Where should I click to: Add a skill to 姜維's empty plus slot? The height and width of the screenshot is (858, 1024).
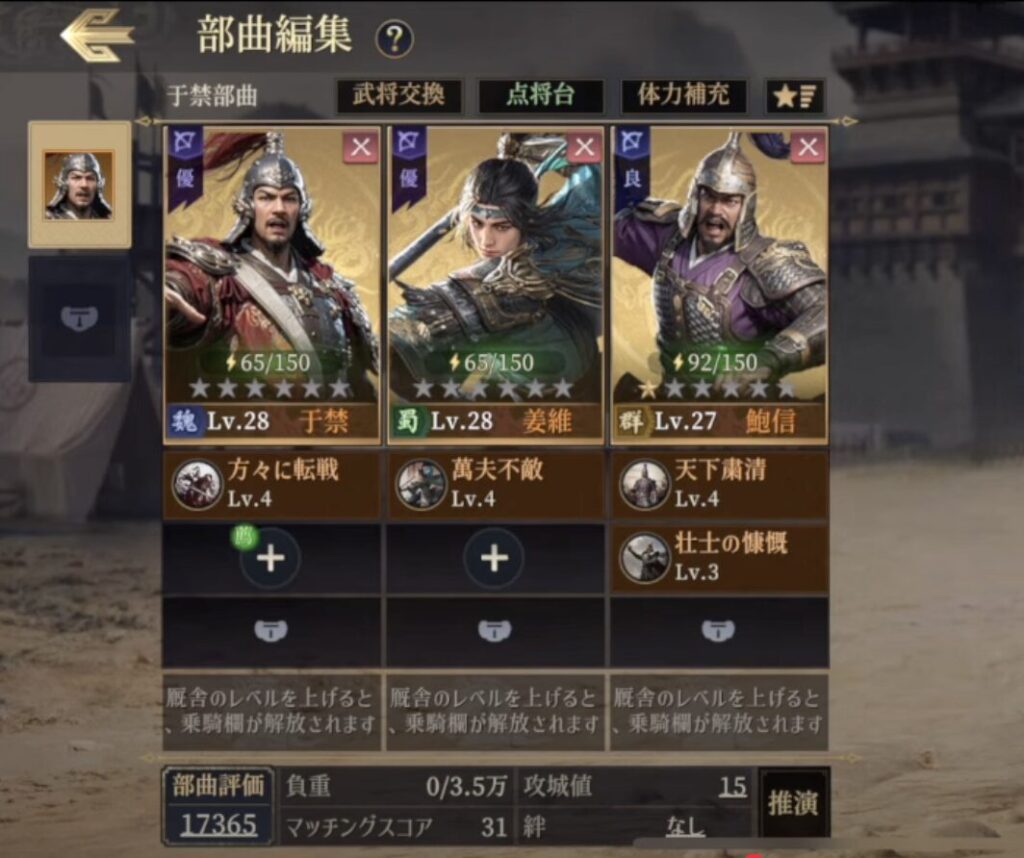click(x=494, y=558)
